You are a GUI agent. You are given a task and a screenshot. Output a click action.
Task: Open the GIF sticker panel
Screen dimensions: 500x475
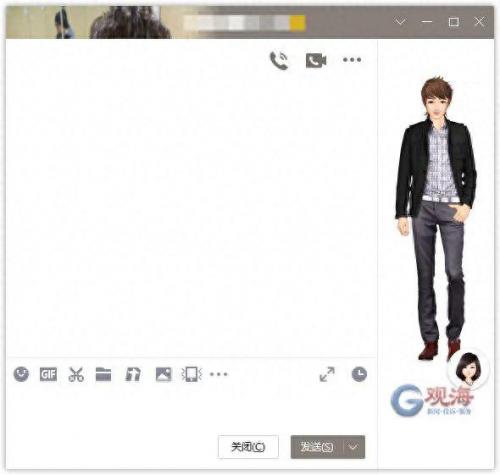pos(48,375)
